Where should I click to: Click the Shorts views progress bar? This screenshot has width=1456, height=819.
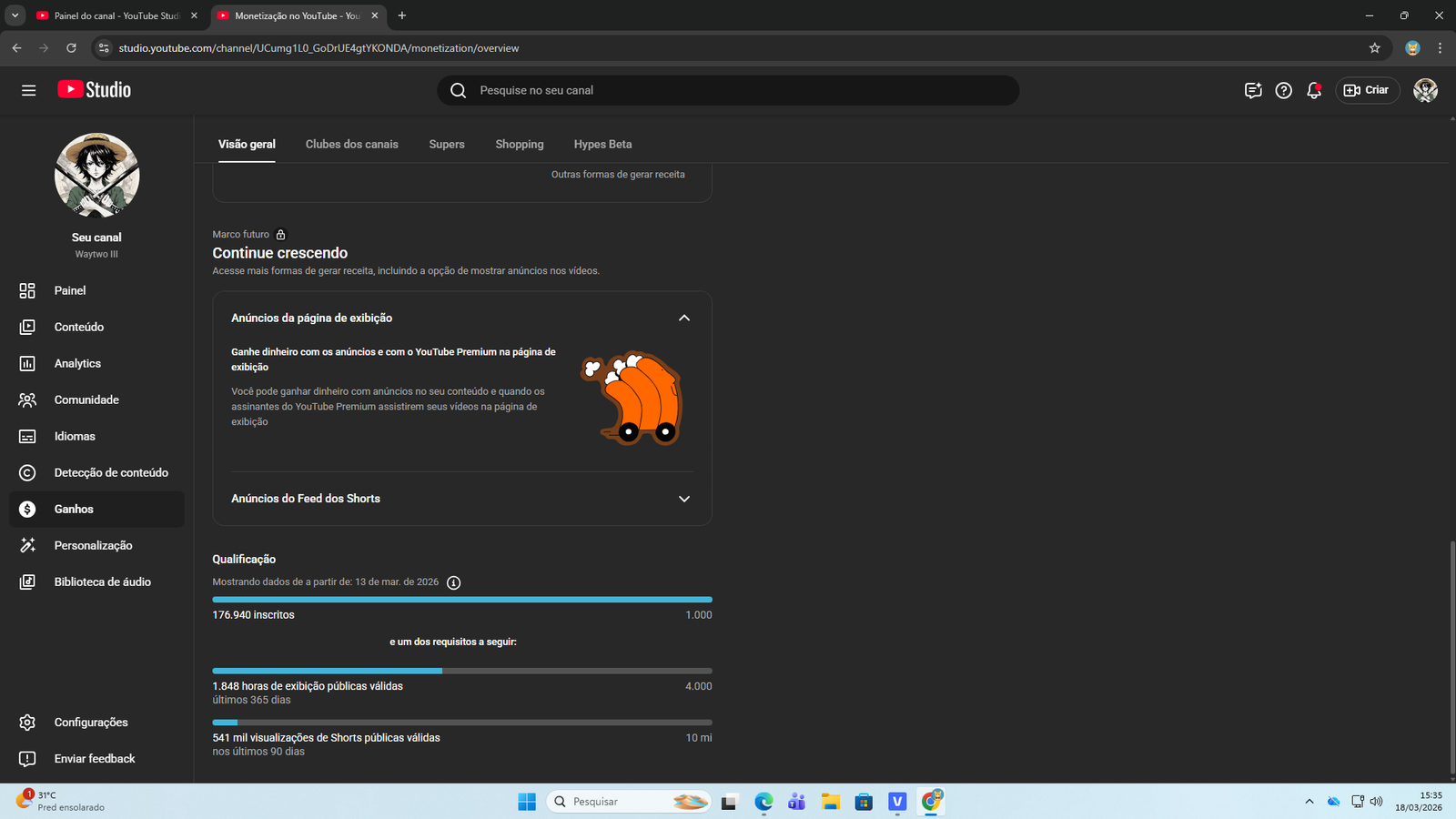pyautogui.click(x=462, y=723)
